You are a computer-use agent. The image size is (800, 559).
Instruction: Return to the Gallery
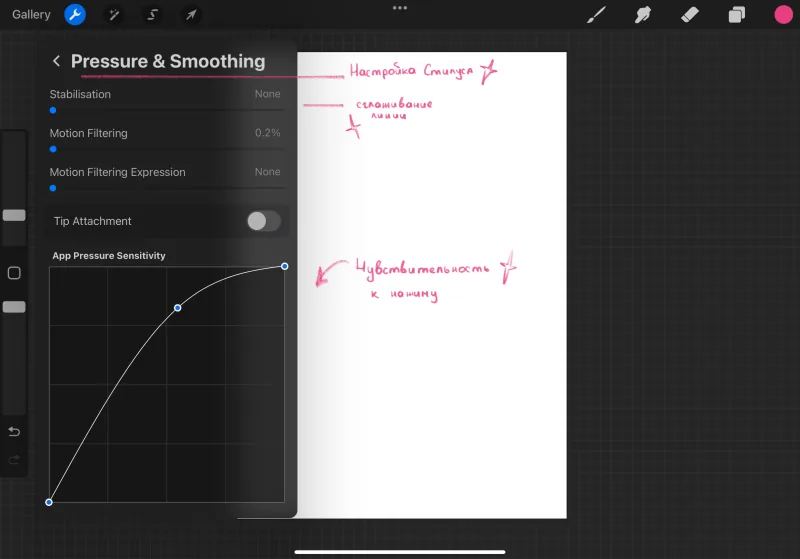click(31, 14)
